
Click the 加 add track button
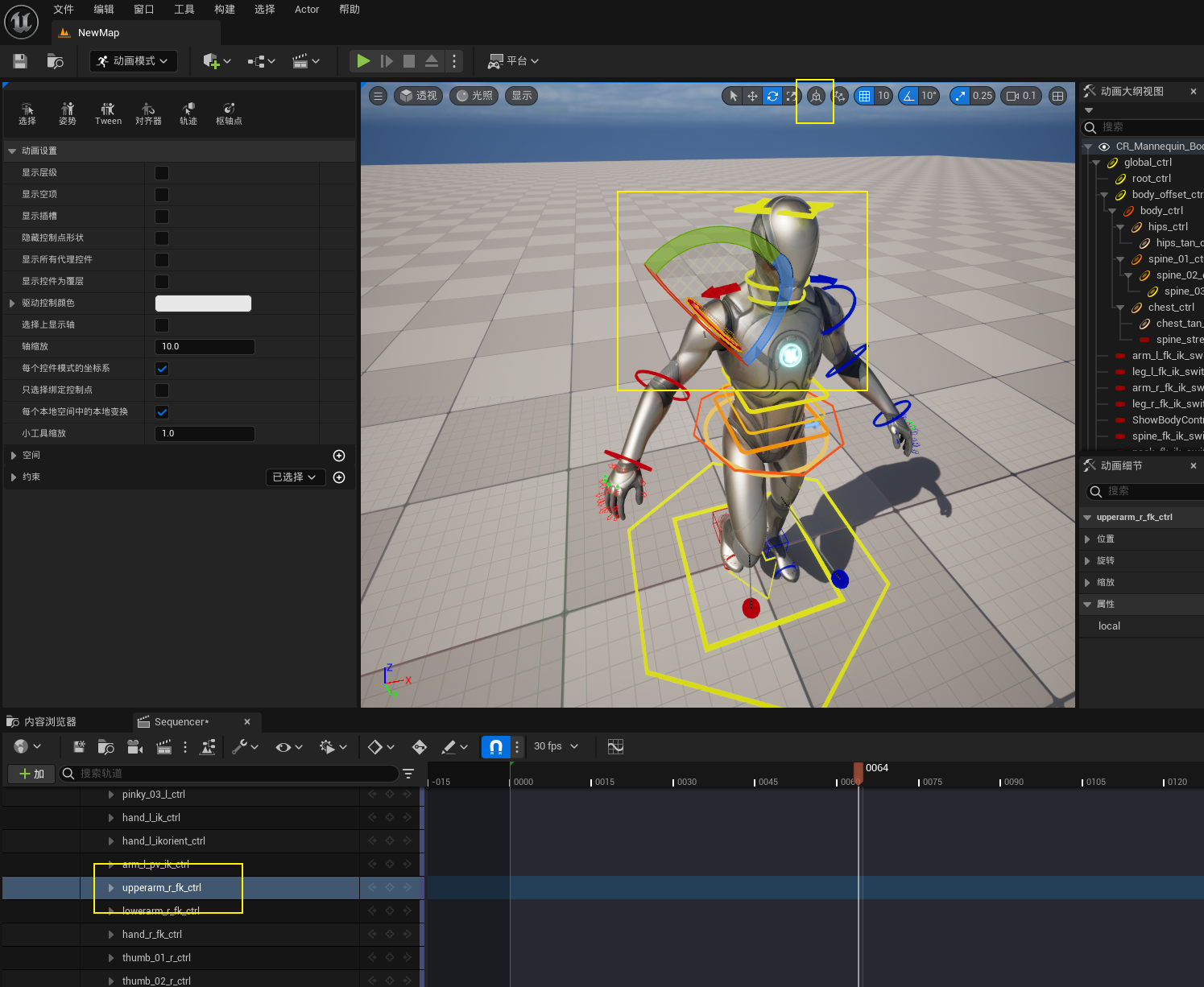(31, 774)
